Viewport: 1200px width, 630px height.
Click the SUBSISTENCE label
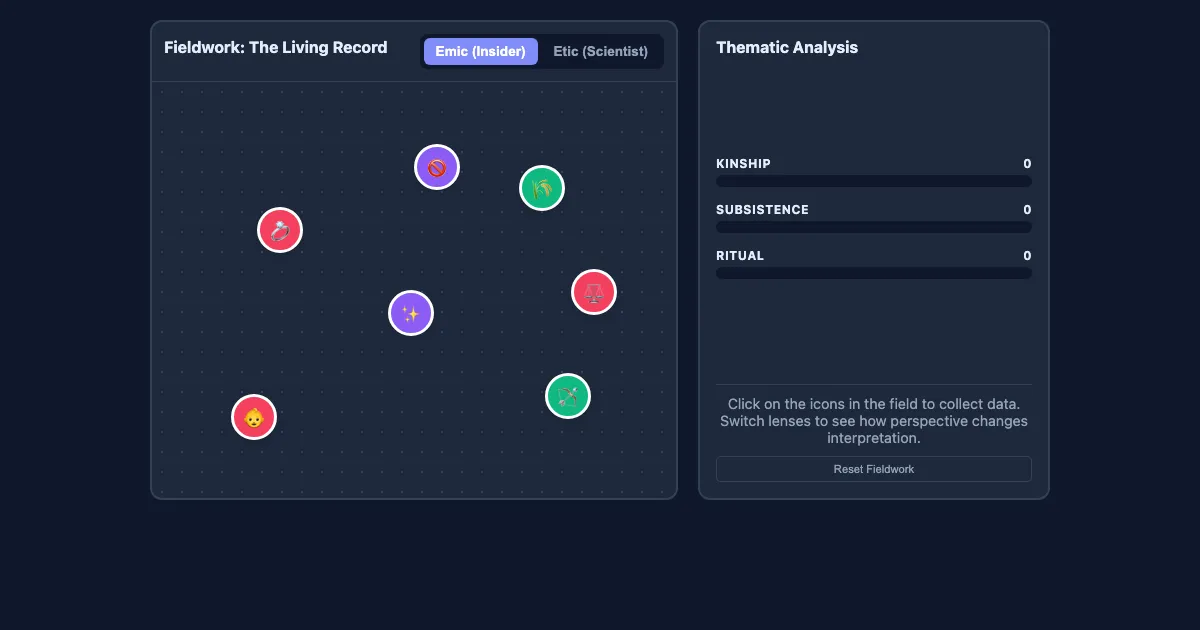point(762,210)
